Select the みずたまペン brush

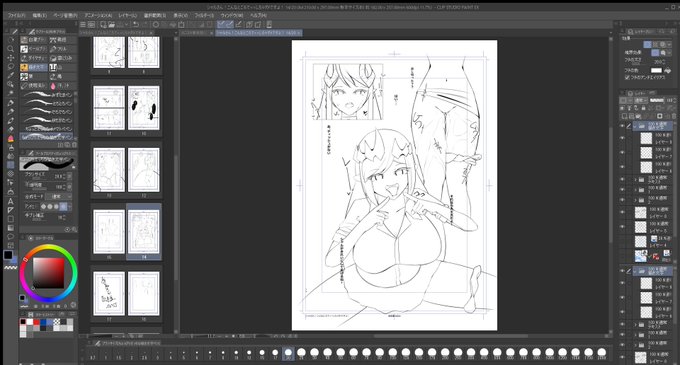(x=47, y=95)
